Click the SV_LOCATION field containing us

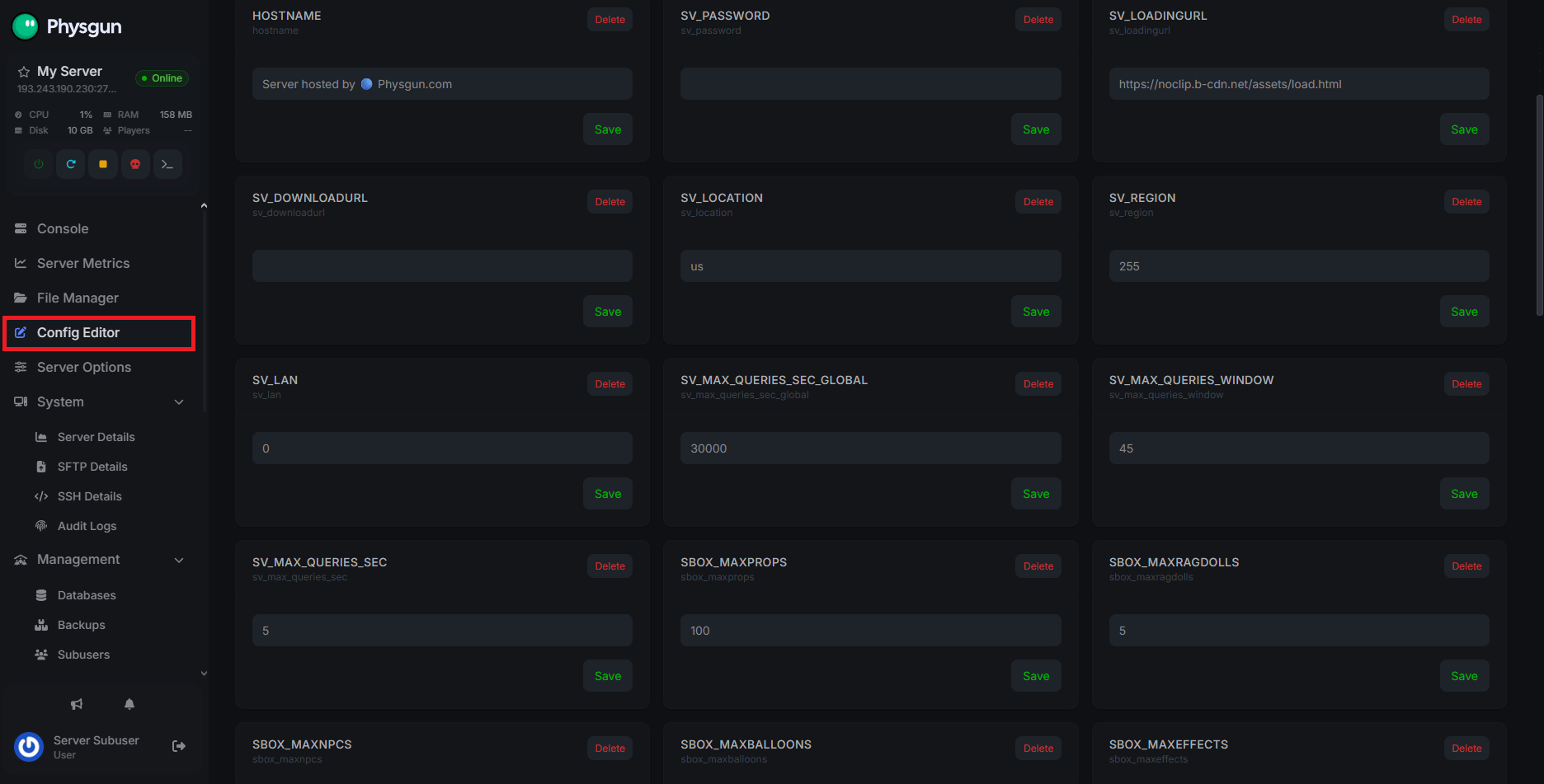pos(871,266)
